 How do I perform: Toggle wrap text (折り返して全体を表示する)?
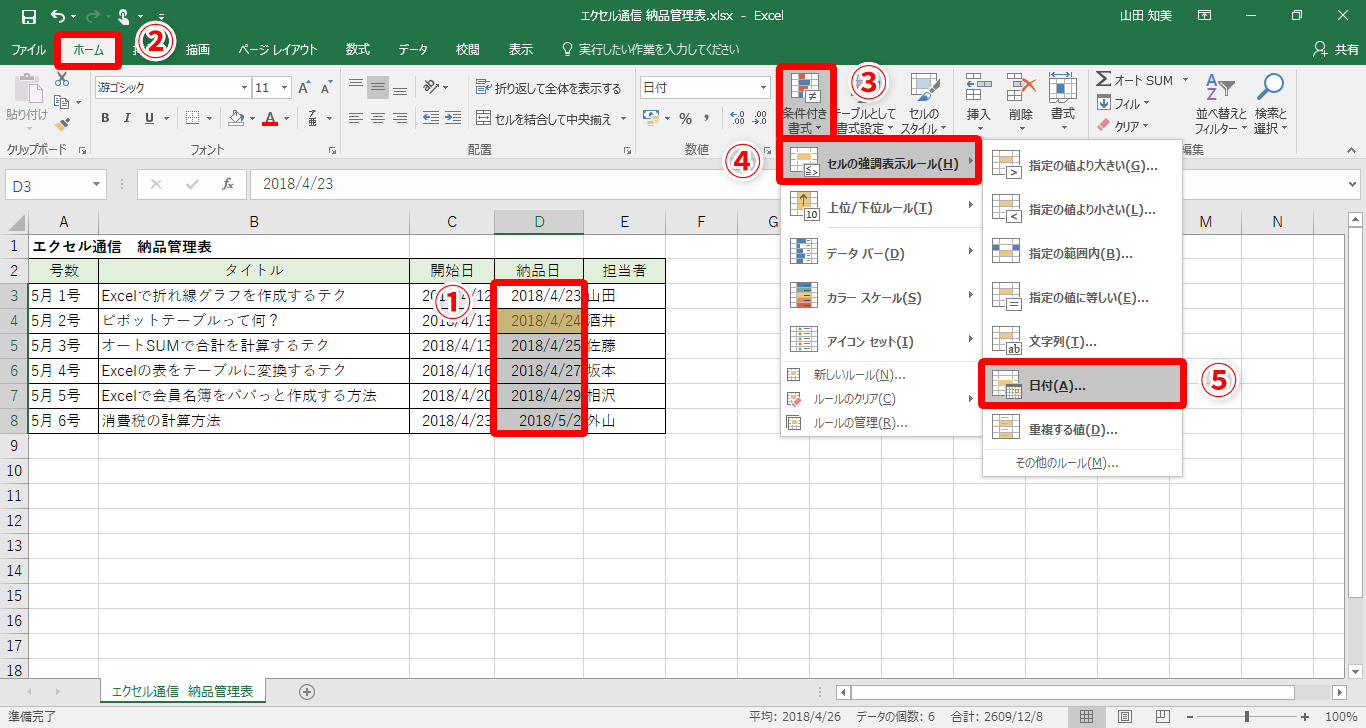pos(549,88)
